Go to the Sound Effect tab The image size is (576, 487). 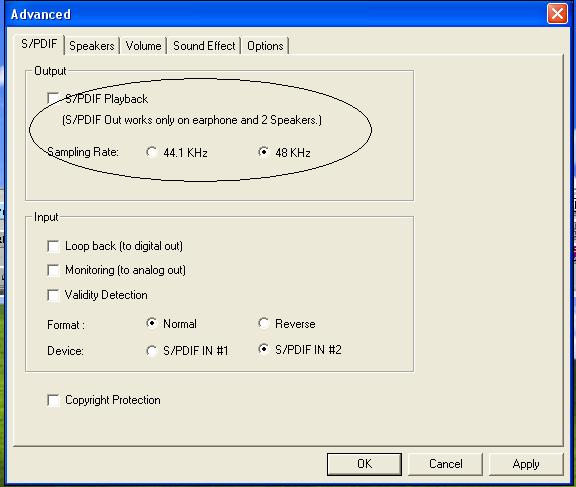click(x=204, y=46)
